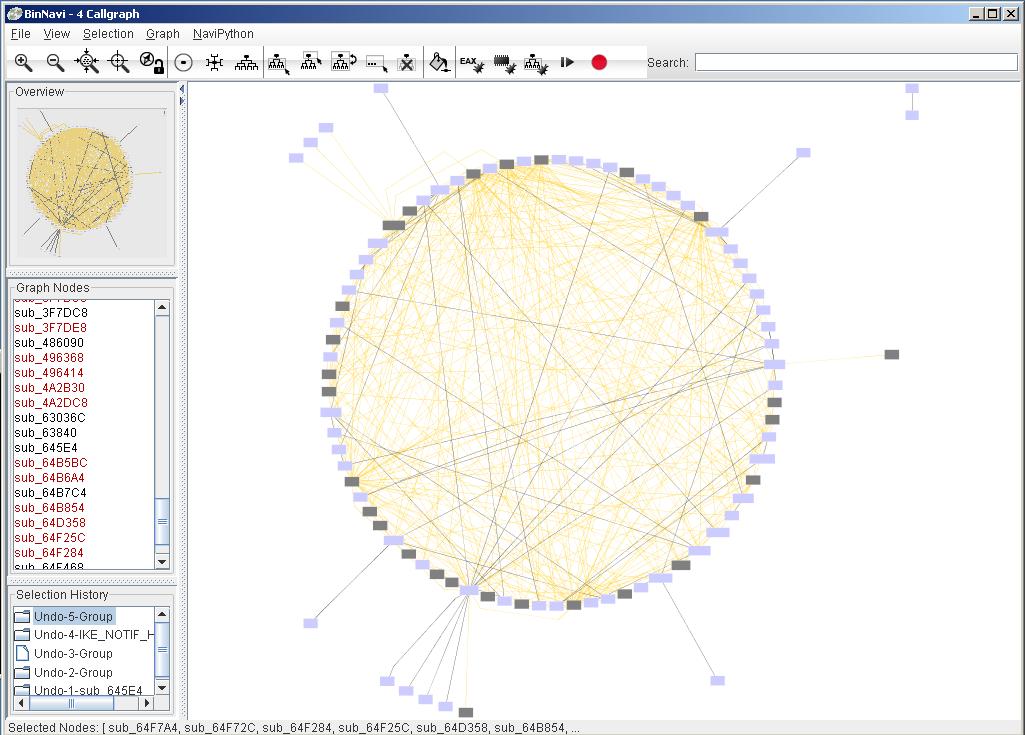The image size is (1025, 735).
Task: Click the select-by-criteria dotted box icon
Action: (376, 63)
